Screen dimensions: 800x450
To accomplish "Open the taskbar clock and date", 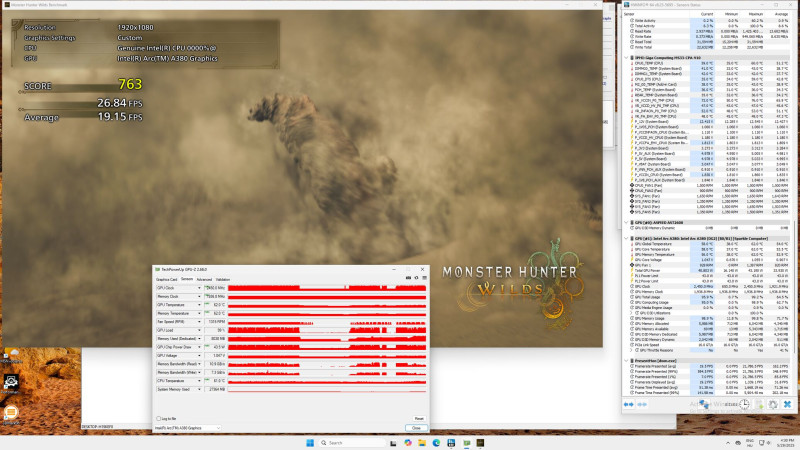I will [x=787, y=442].
